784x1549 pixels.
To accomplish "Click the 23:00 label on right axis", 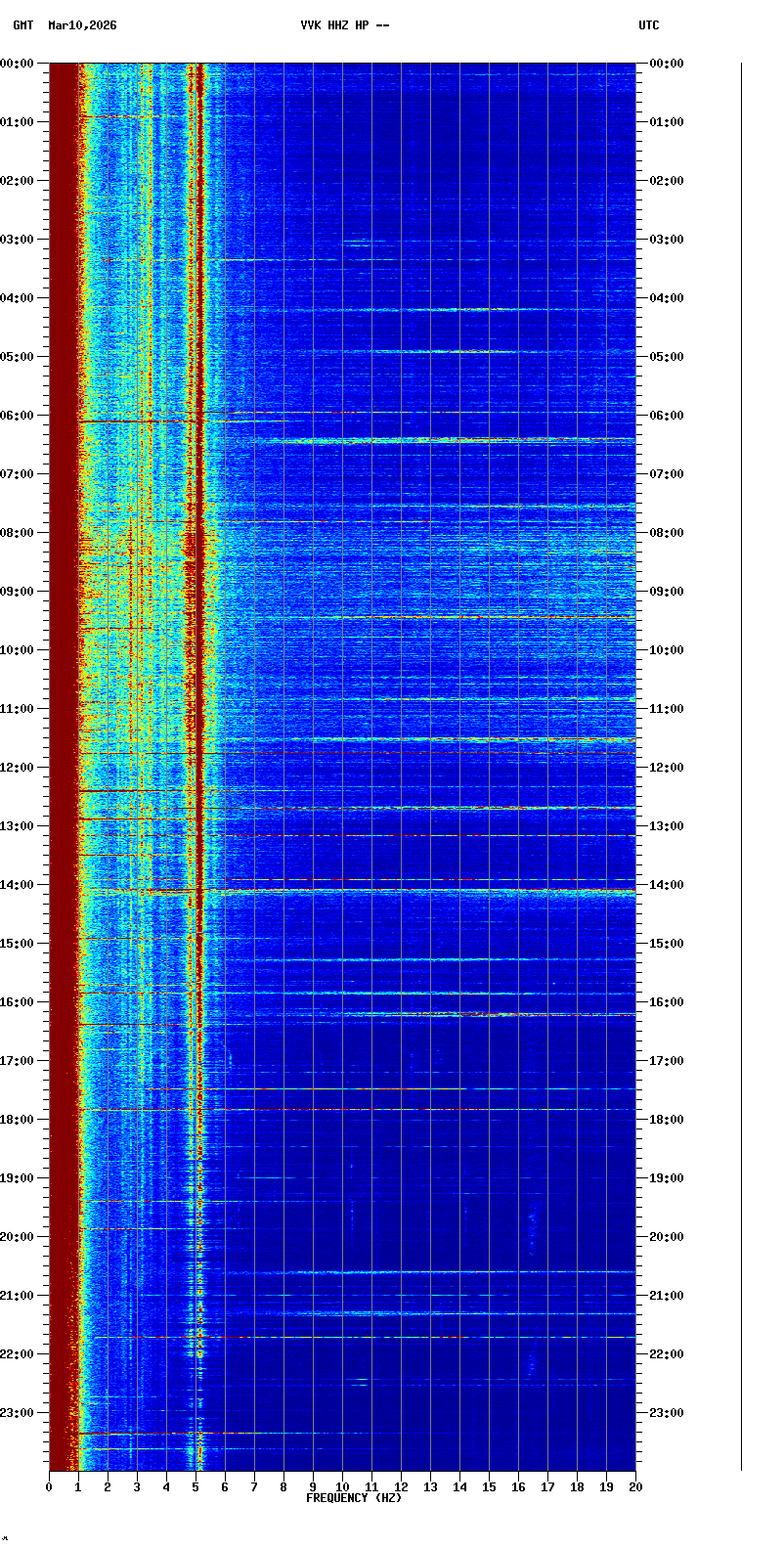I will (667, 1413).
